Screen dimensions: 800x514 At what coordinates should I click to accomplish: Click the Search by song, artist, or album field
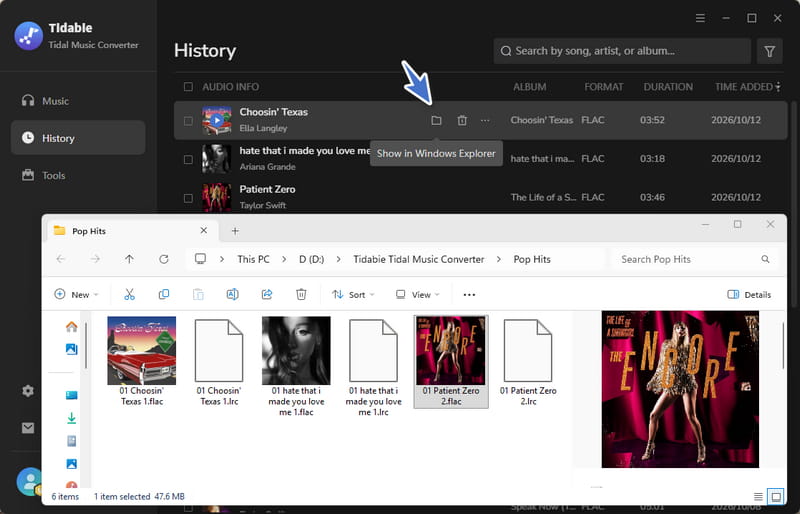pyautogui.click(x=622, y=51)
